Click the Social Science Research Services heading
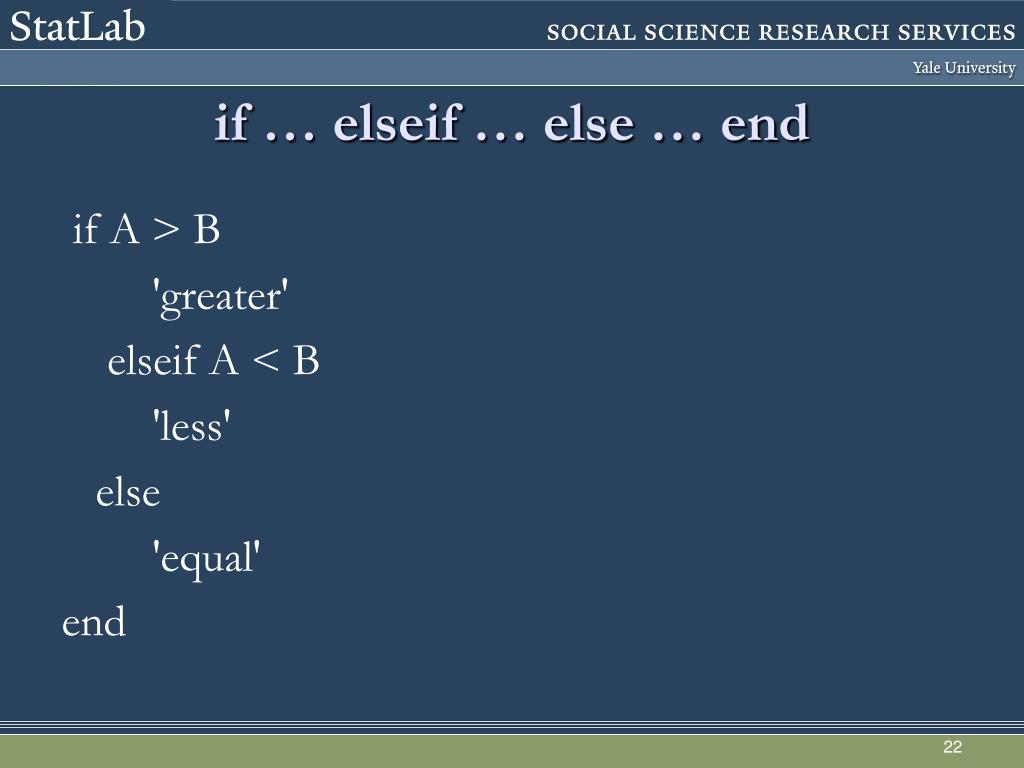The image size is (1024, 768). tap(781, 32)
